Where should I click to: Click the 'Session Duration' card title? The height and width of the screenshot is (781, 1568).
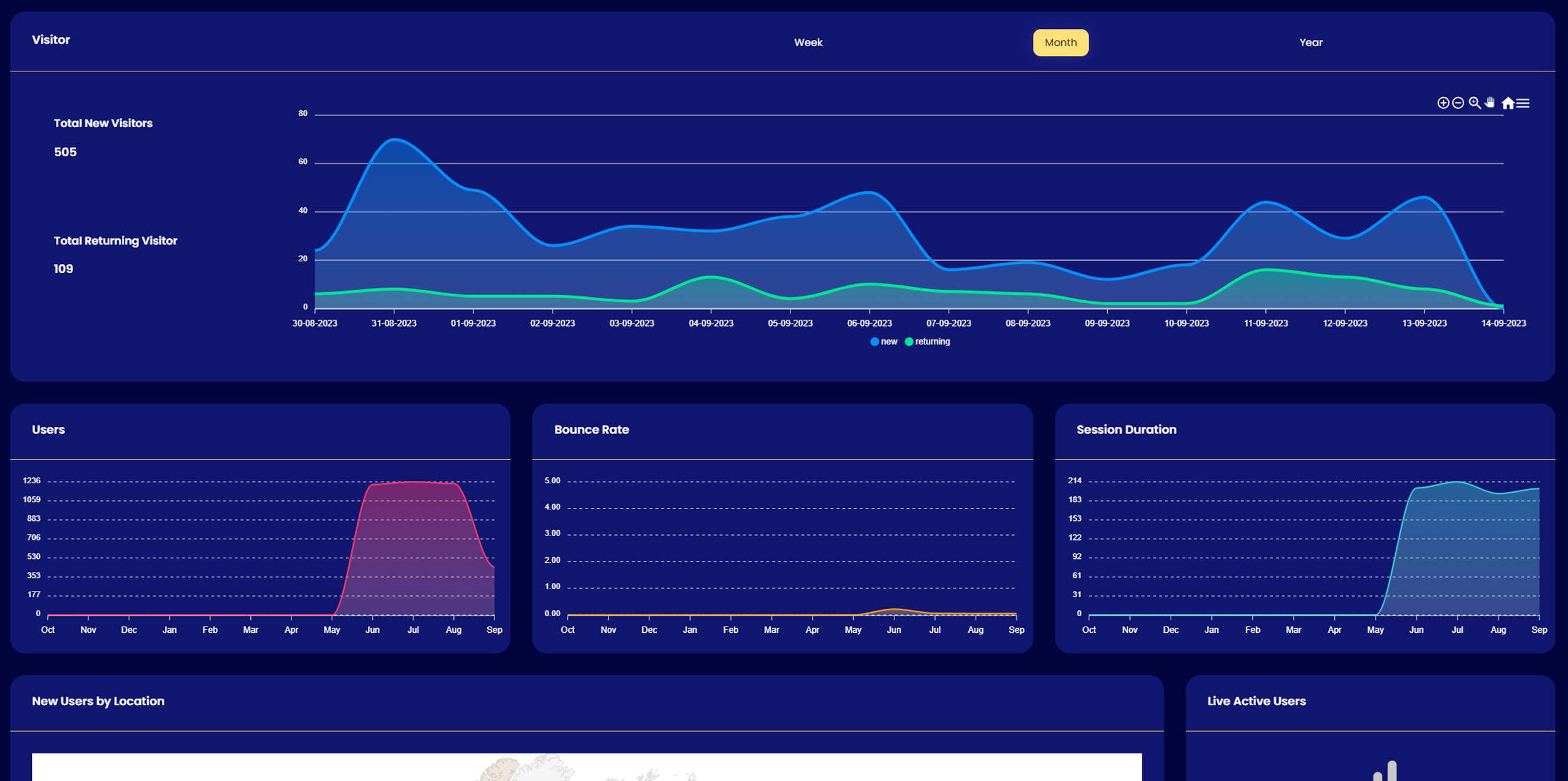[1126, 429]
